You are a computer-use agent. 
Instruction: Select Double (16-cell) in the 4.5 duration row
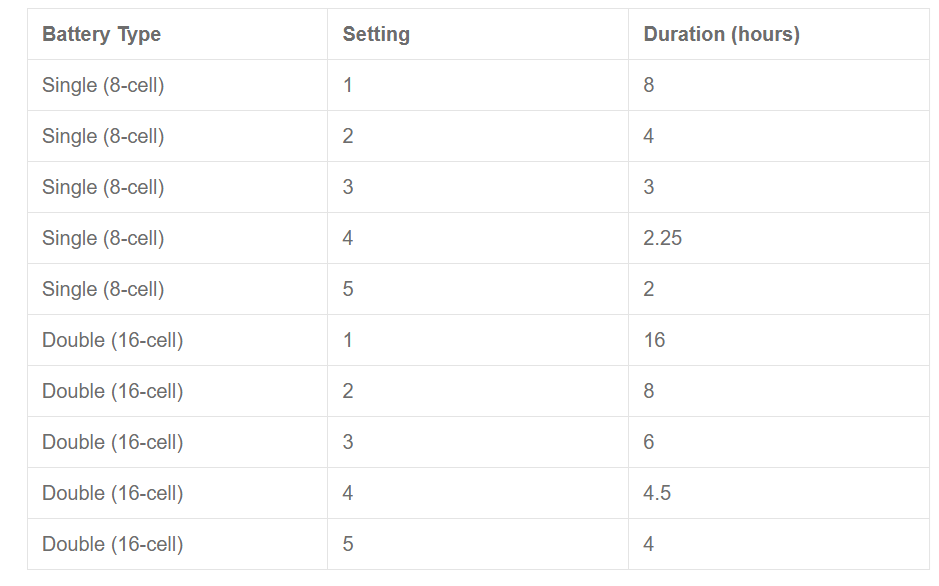[x=112, y=493]
